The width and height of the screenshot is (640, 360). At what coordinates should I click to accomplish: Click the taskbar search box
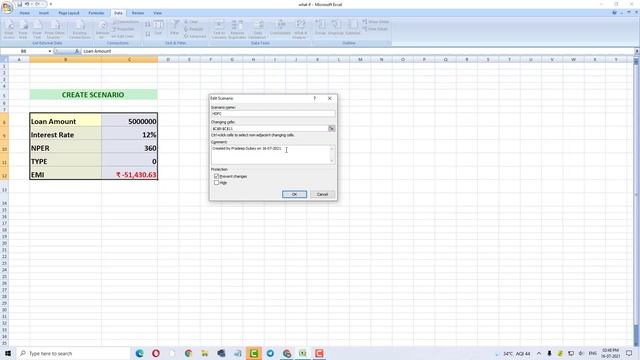73,353
